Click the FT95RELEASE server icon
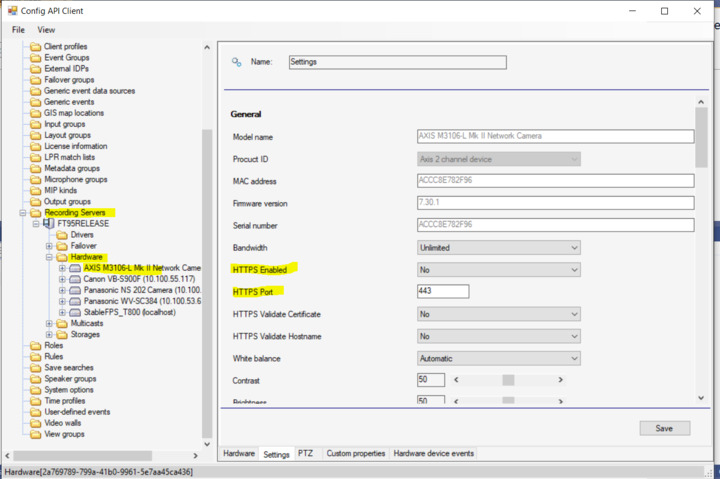Screen dimensions: 720x479 click(49, 224)
